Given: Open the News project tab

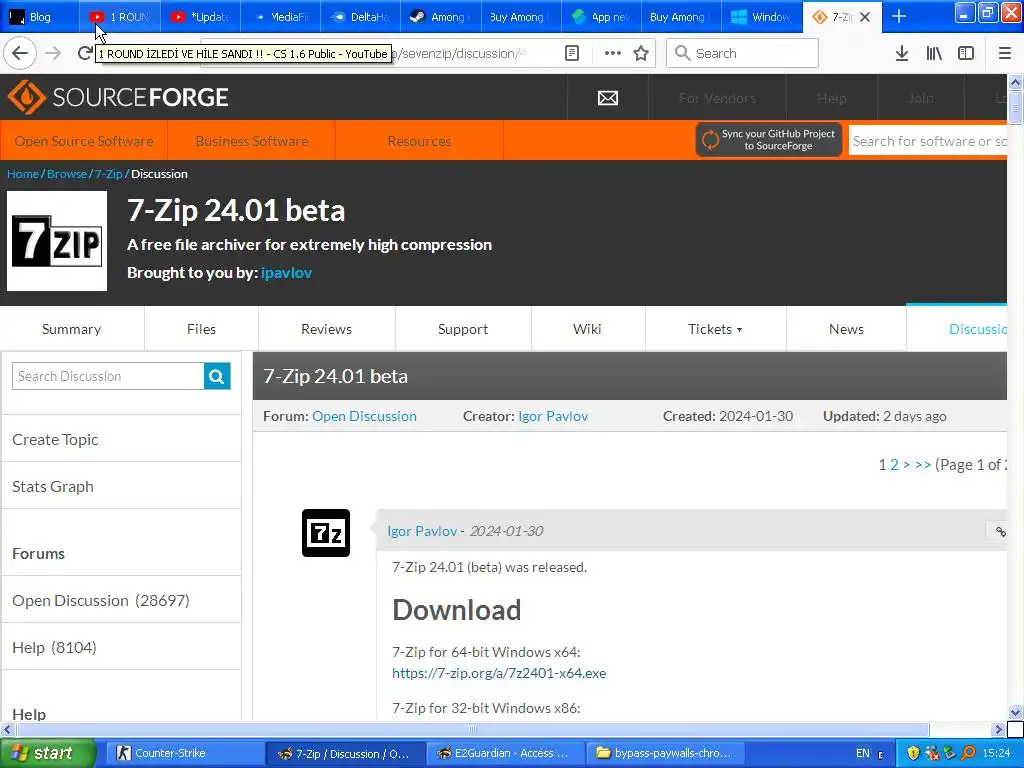Looking at the screenshot, I should point(846,329).
